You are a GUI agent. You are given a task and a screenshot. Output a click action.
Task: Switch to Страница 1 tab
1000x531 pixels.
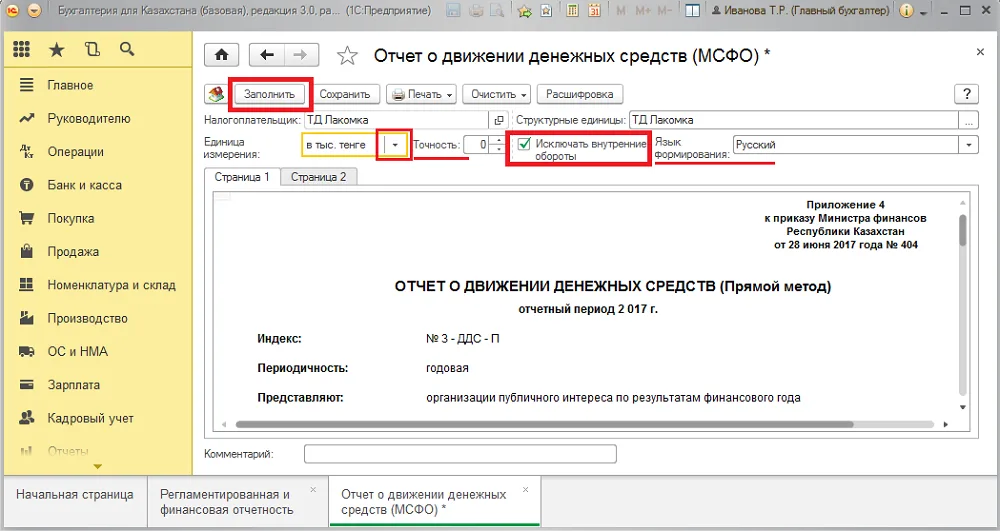[242, 177]
